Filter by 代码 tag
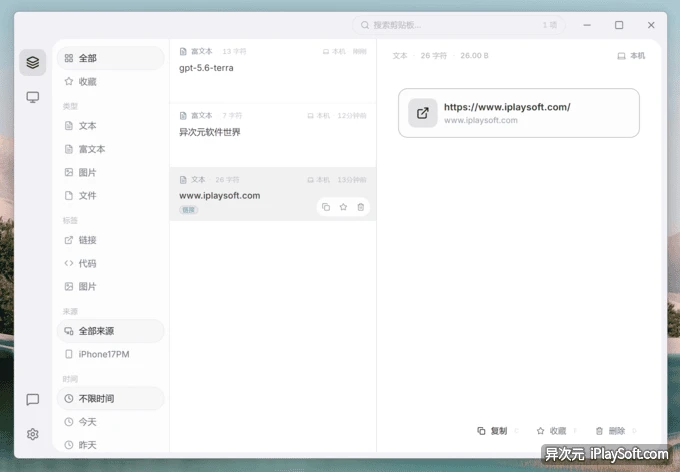This screenshot has width=680, height=472. pos(111,263)
